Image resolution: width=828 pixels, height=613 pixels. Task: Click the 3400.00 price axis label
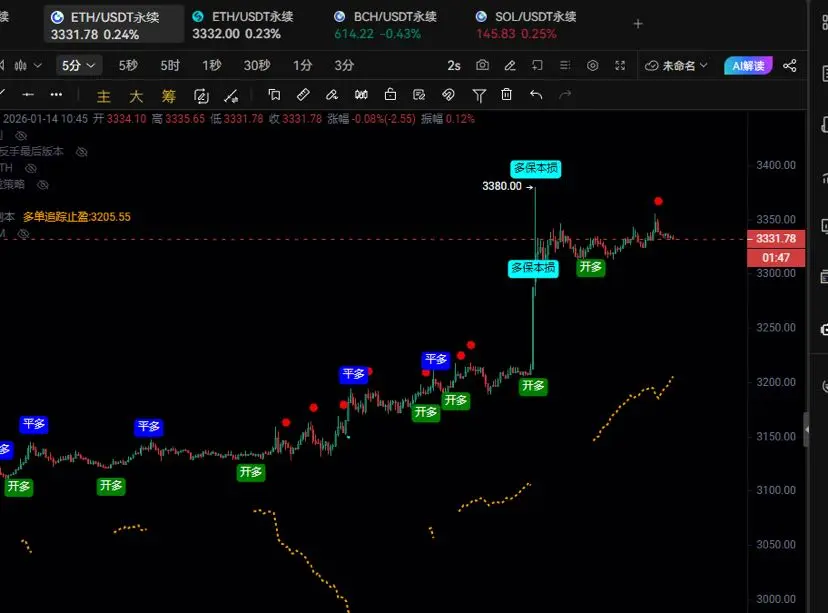pos(776,165)
